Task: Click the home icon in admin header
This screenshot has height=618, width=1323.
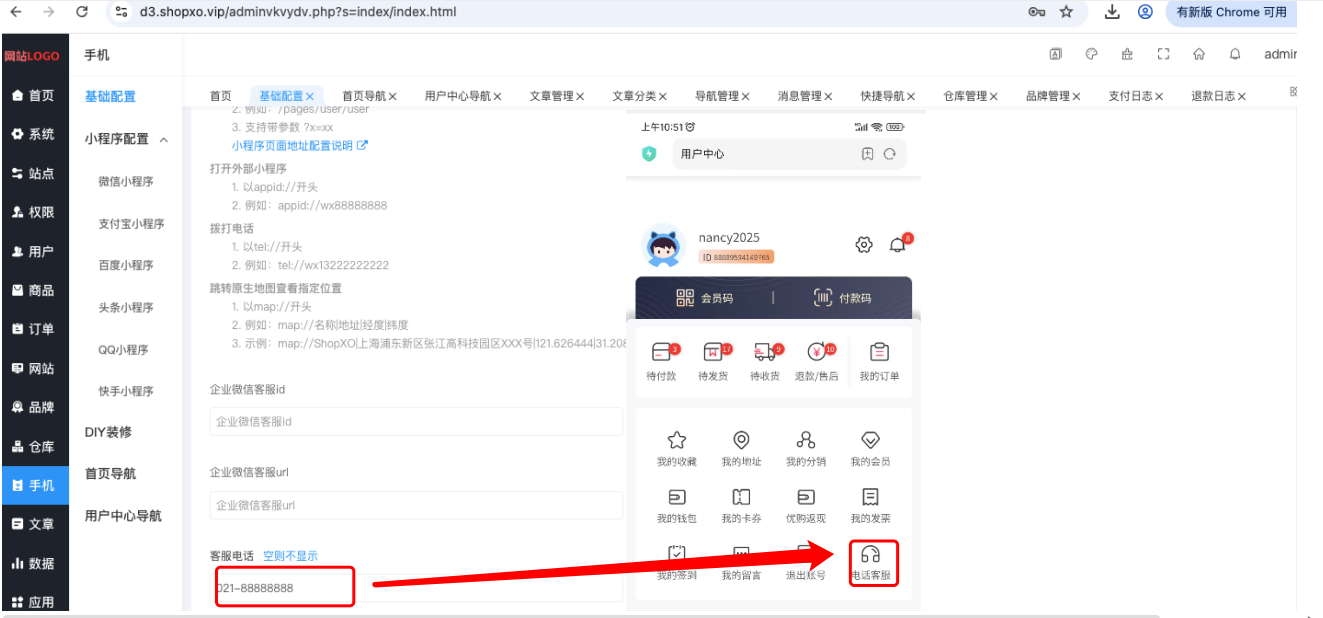Action: (1199, 54)
